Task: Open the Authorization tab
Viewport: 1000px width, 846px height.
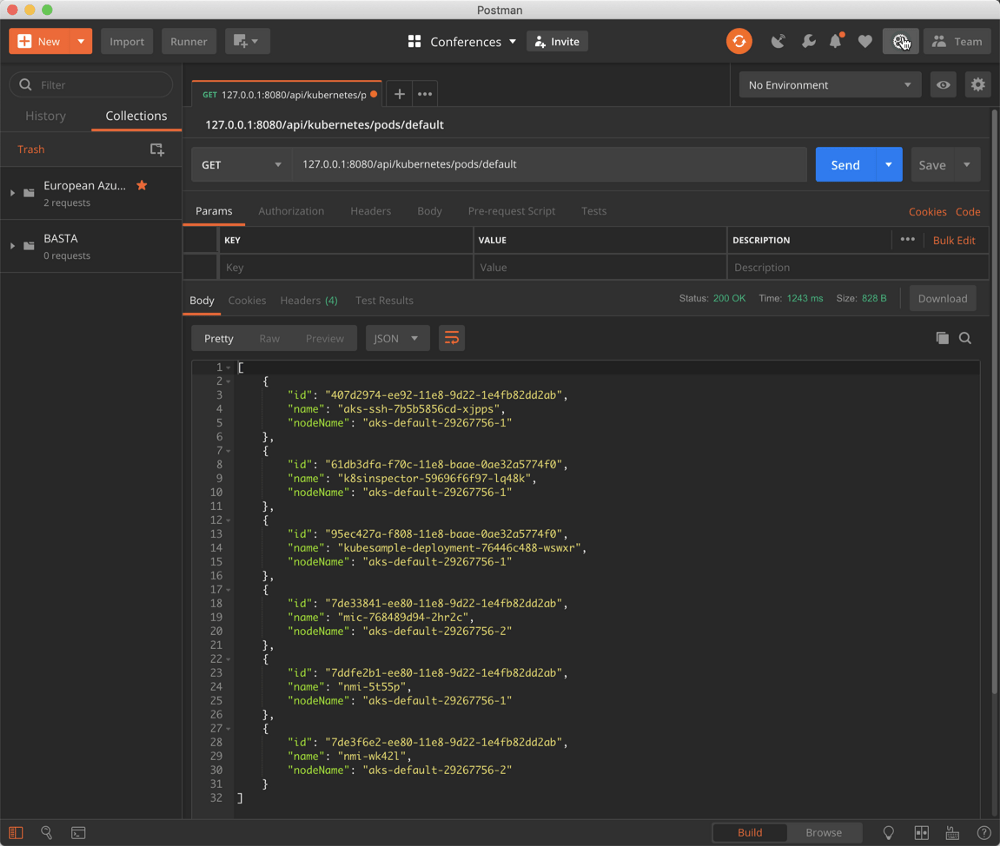Action: [x=291, y=211]
